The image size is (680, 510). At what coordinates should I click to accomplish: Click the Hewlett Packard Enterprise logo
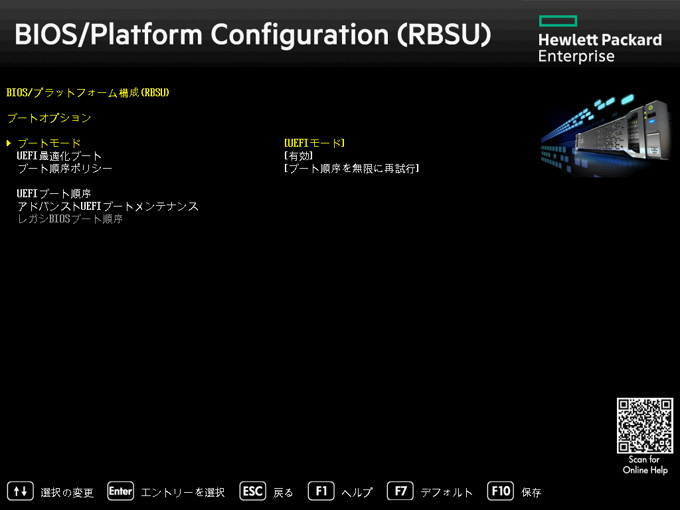pos(600,39)
